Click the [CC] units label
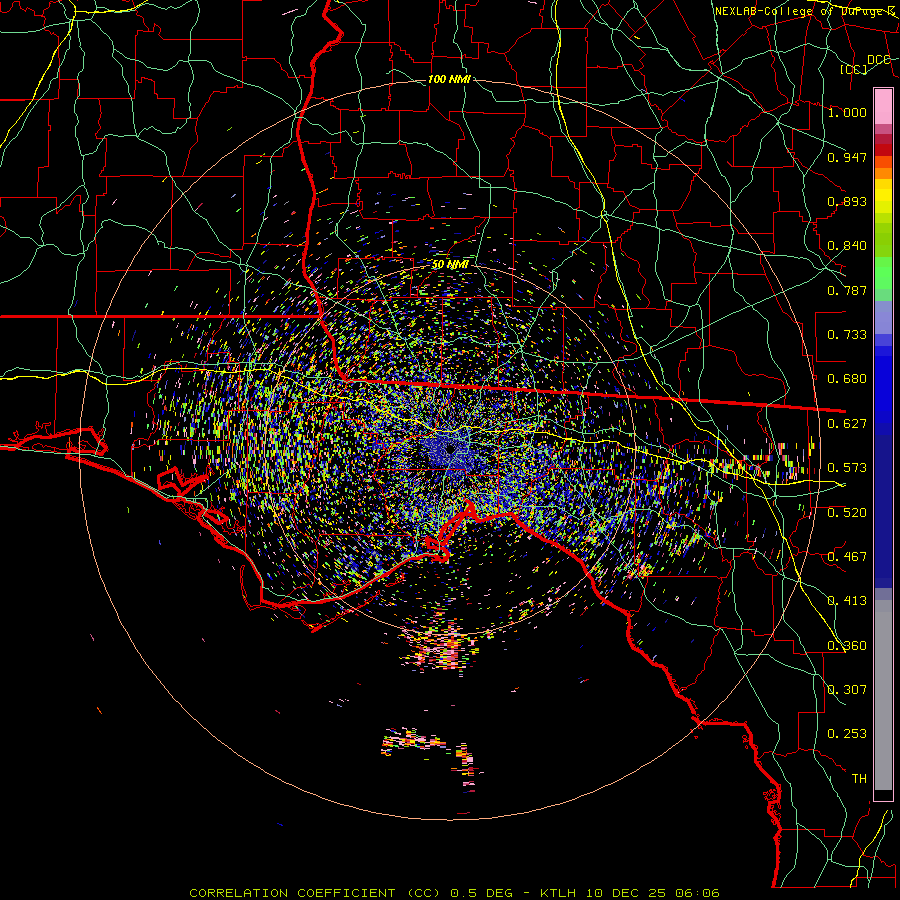Screen dimensions: 900x900 854,69
